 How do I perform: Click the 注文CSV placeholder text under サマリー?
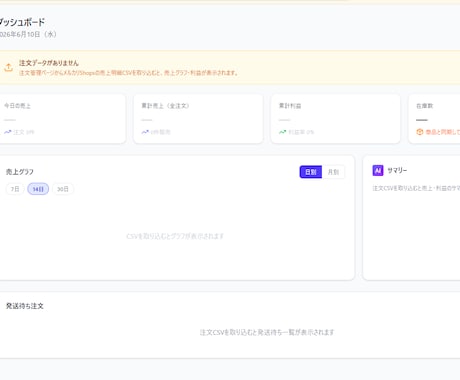tap(416, 188)
